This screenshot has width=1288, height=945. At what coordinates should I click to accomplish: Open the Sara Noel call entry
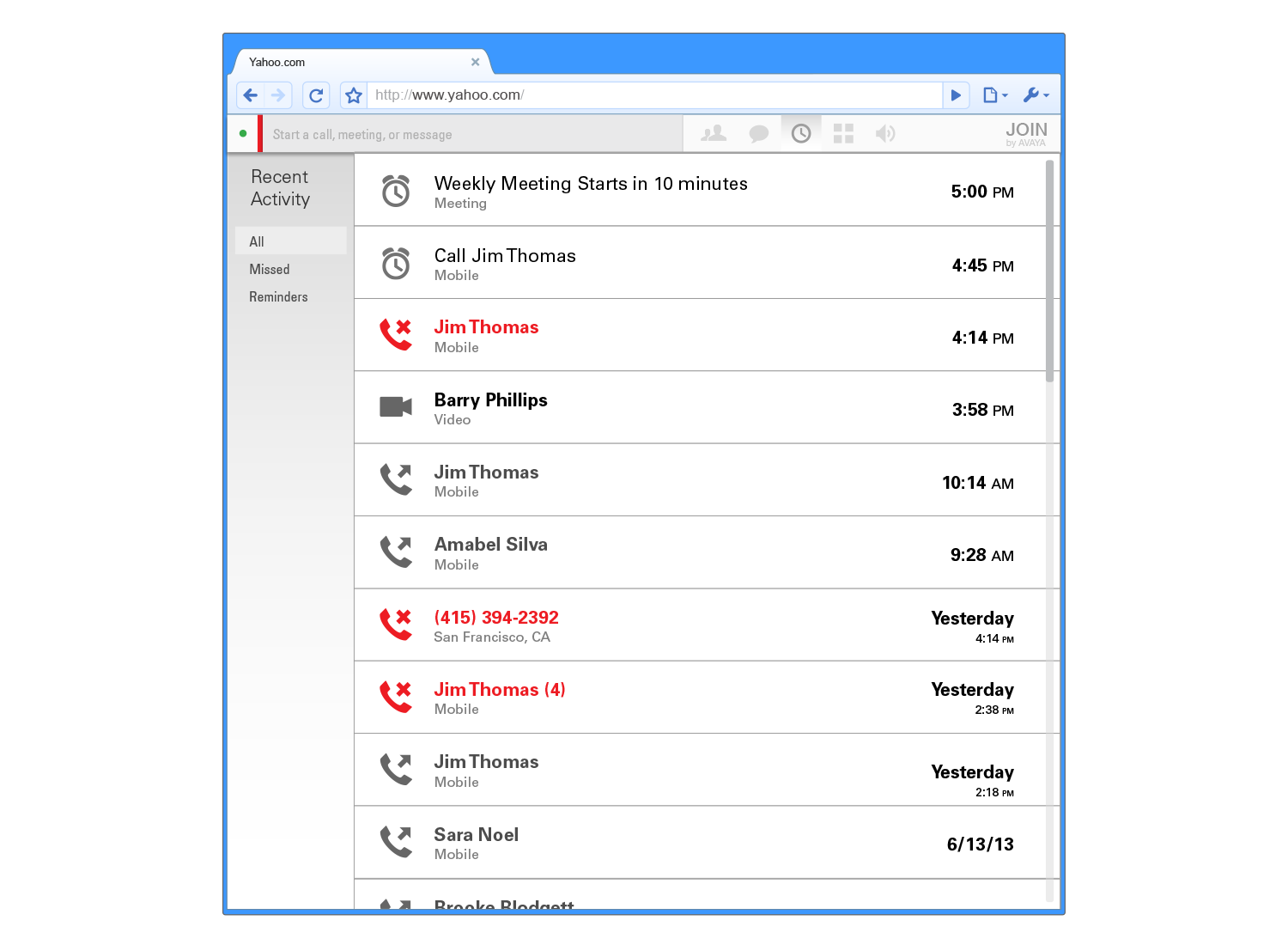pyautogui.click(x=701, y=842)
